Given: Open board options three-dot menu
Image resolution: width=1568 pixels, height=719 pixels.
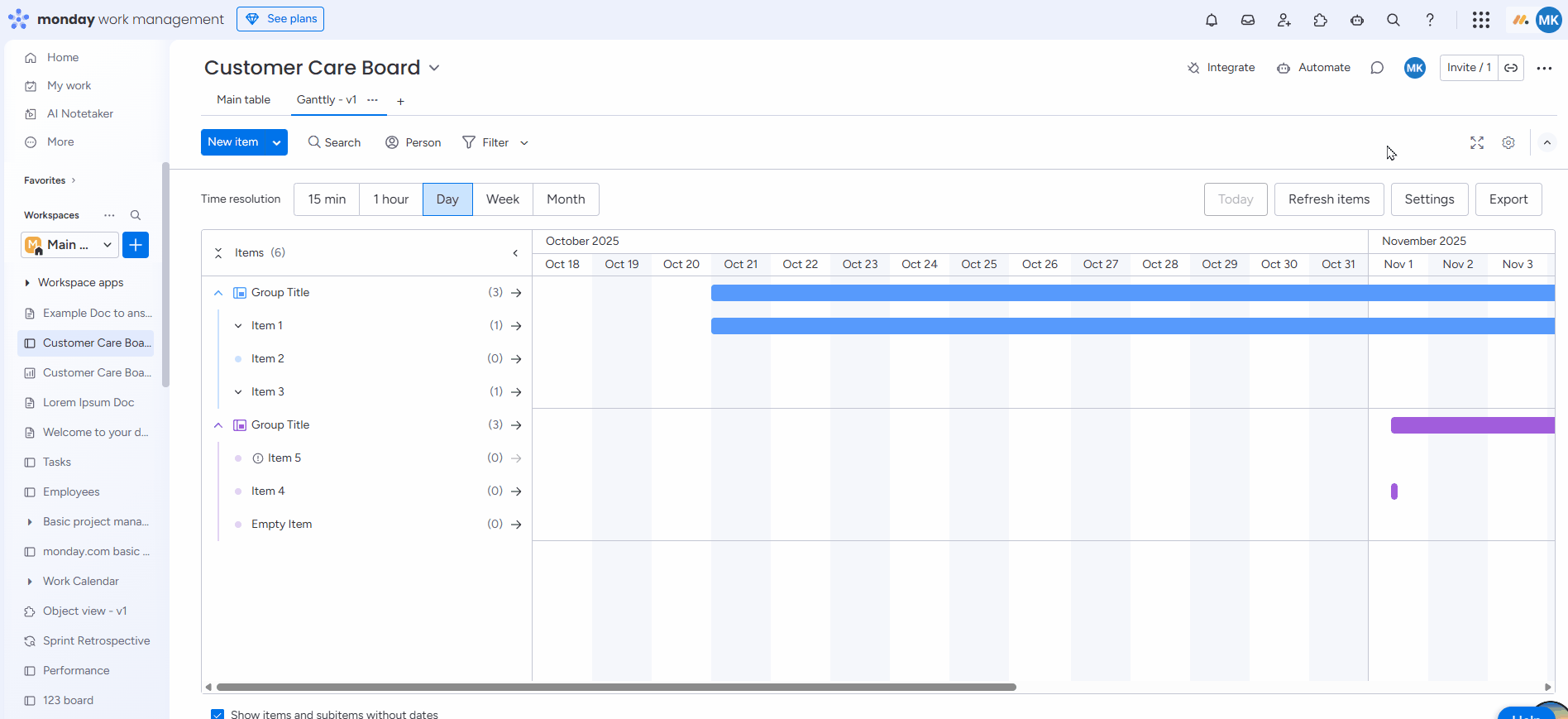Looking at the screenshot, I should (1544, 68).
